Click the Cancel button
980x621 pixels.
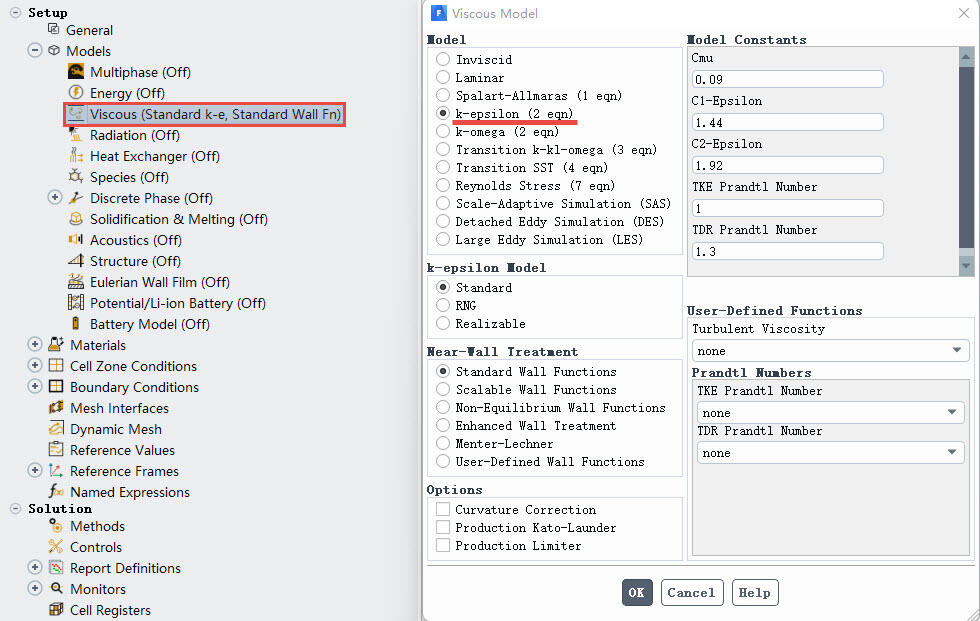(x=691, y=593)
